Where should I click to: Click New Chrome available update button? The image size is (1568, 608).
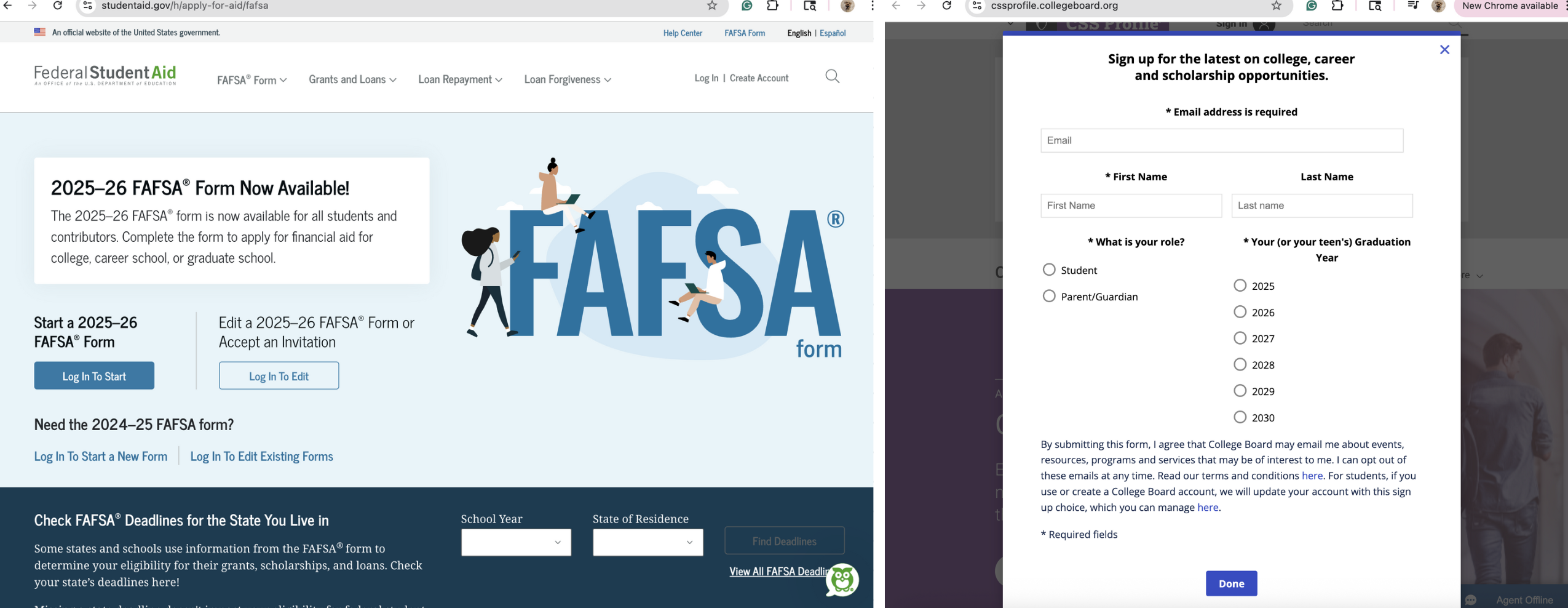pos(1510,6)
